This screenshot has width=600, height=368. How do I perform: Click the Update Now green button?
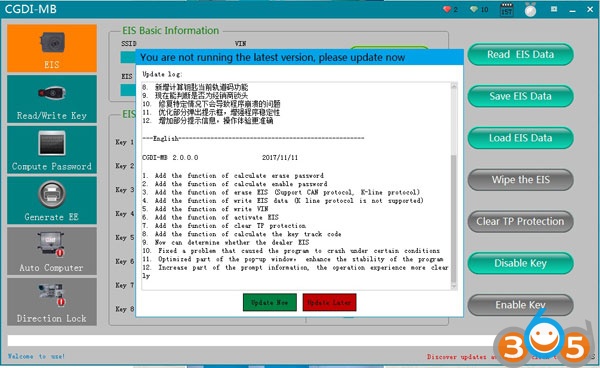pos(270,302)
